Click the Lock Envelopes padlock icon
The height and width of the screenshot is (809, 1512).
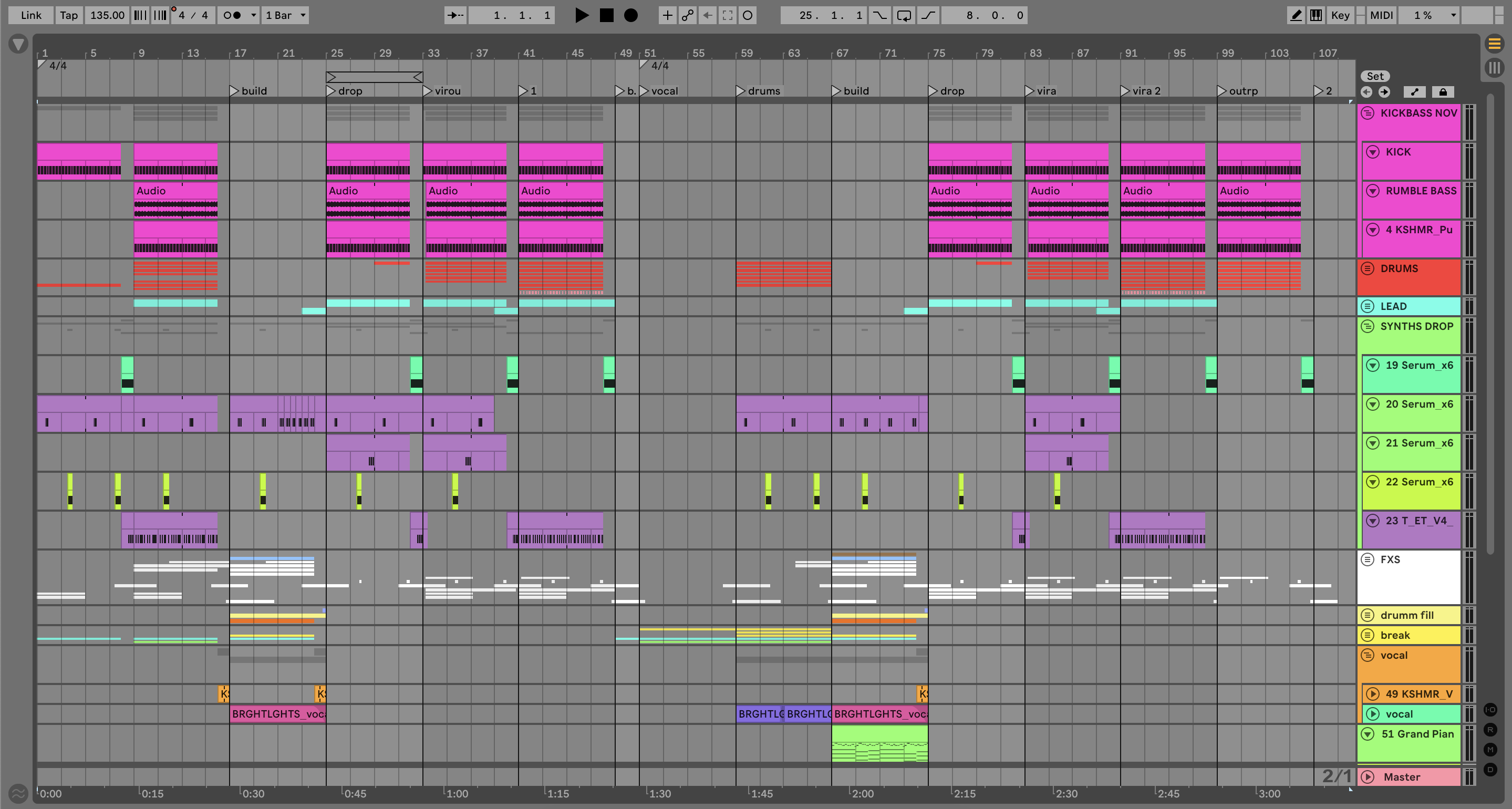click(1443, 92)
